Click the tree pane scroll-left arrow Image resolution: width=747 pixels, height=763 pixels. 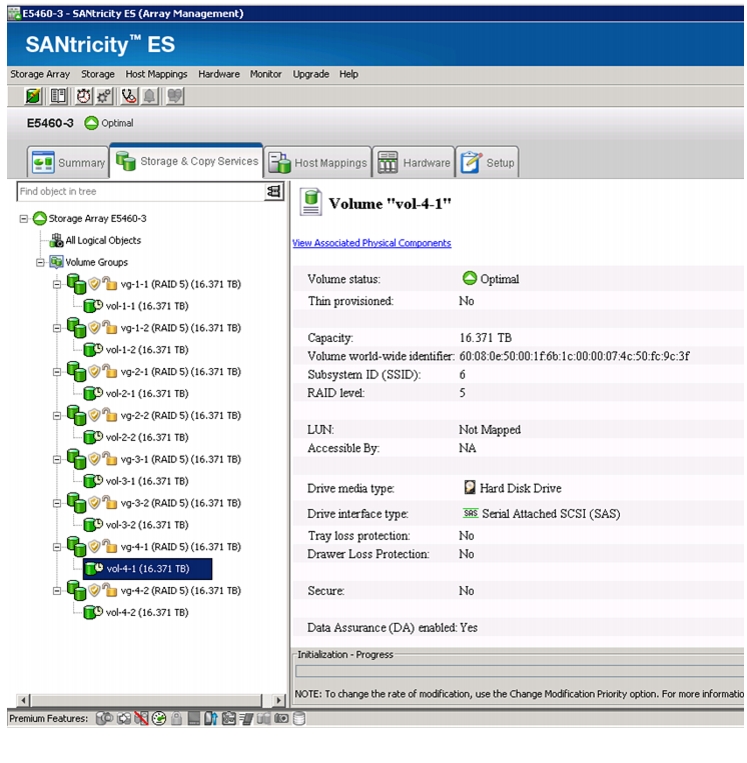23,700
